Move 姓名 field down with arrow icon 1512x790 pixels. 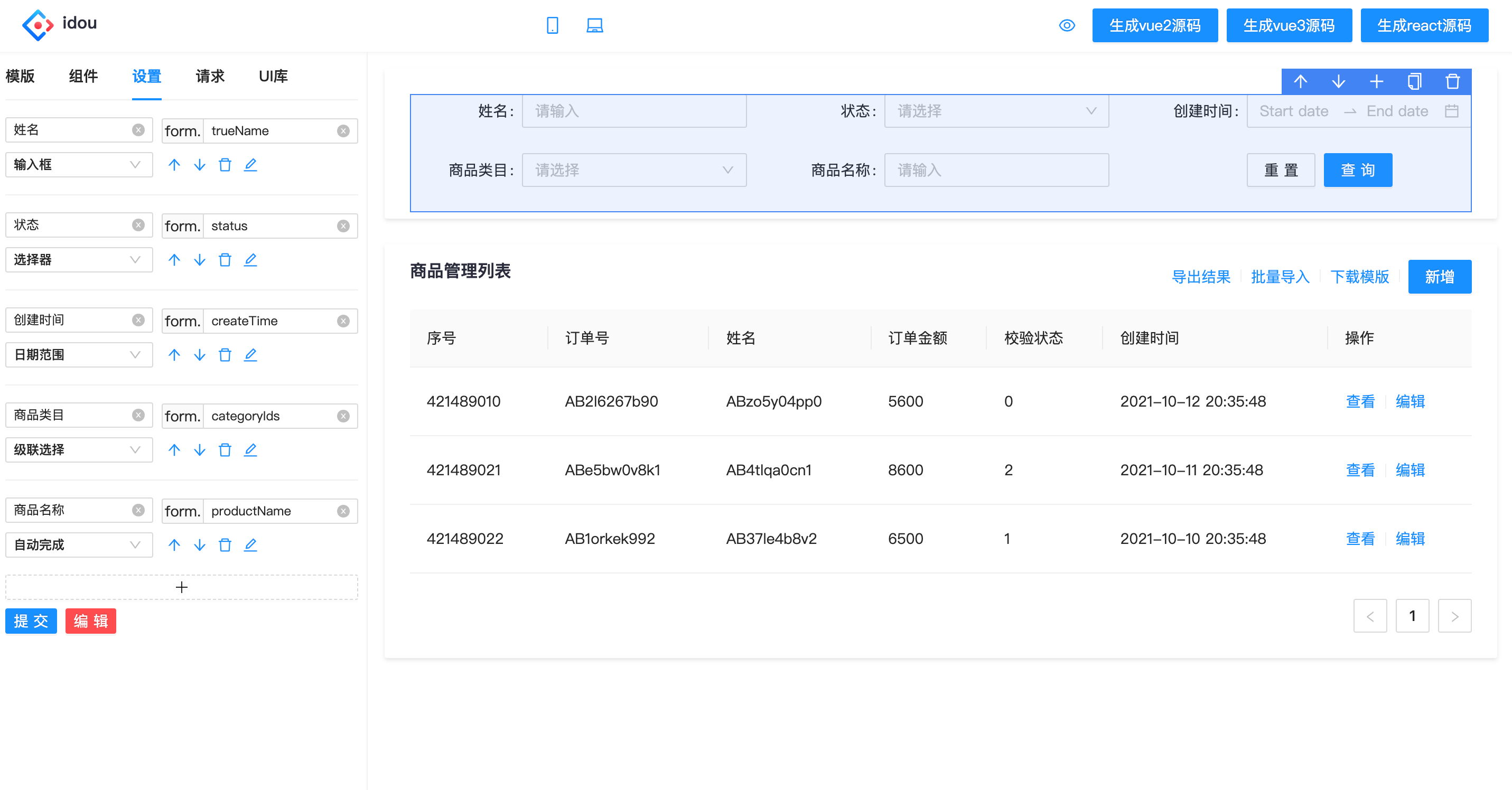pyautogui.click(x=200, y=165)
